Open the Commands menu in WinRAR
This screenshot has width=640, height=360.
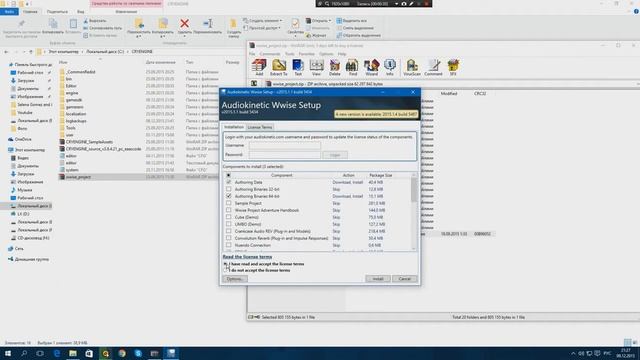point(270,54)
